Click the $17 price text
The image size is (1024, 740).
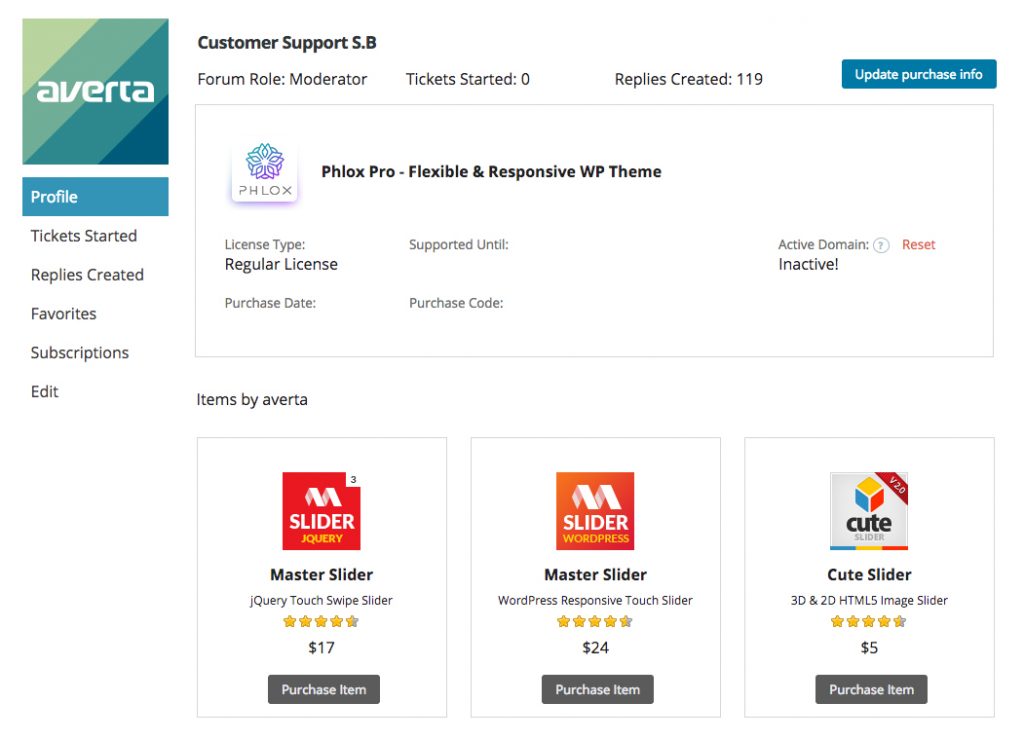tap(321, 648)
